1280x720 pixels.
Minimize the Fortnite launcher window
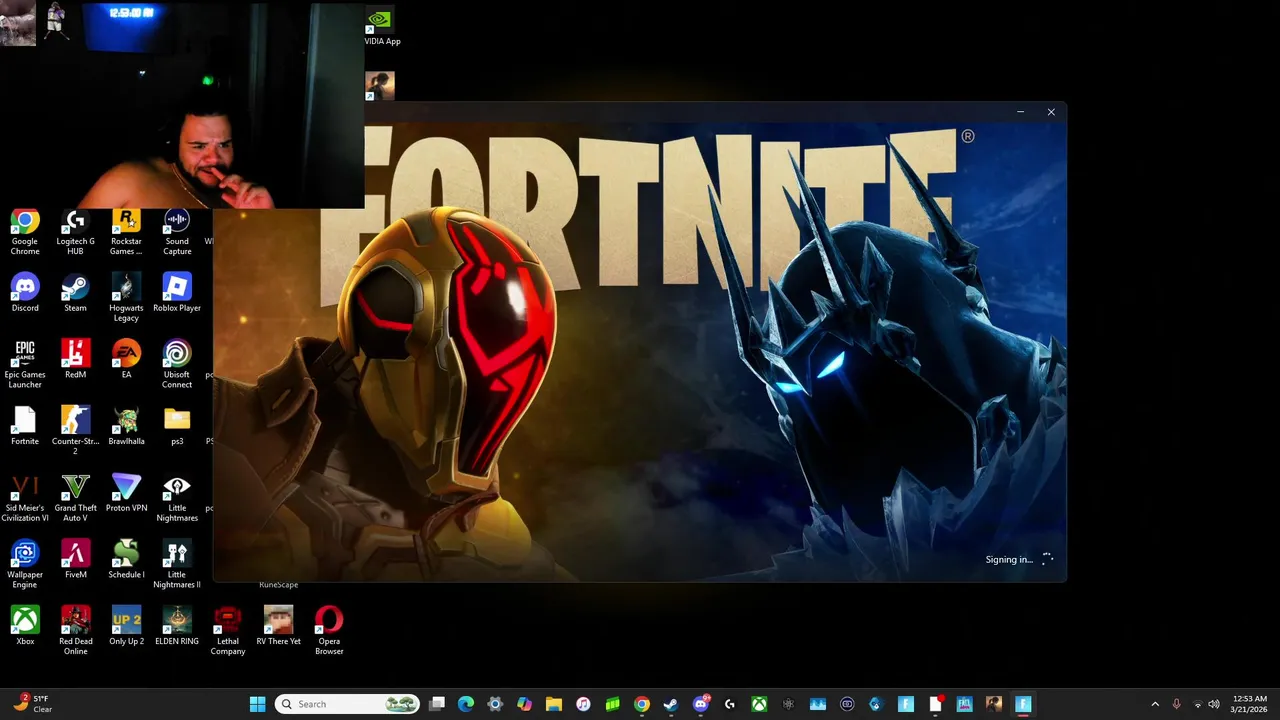tap(1020, 112)
